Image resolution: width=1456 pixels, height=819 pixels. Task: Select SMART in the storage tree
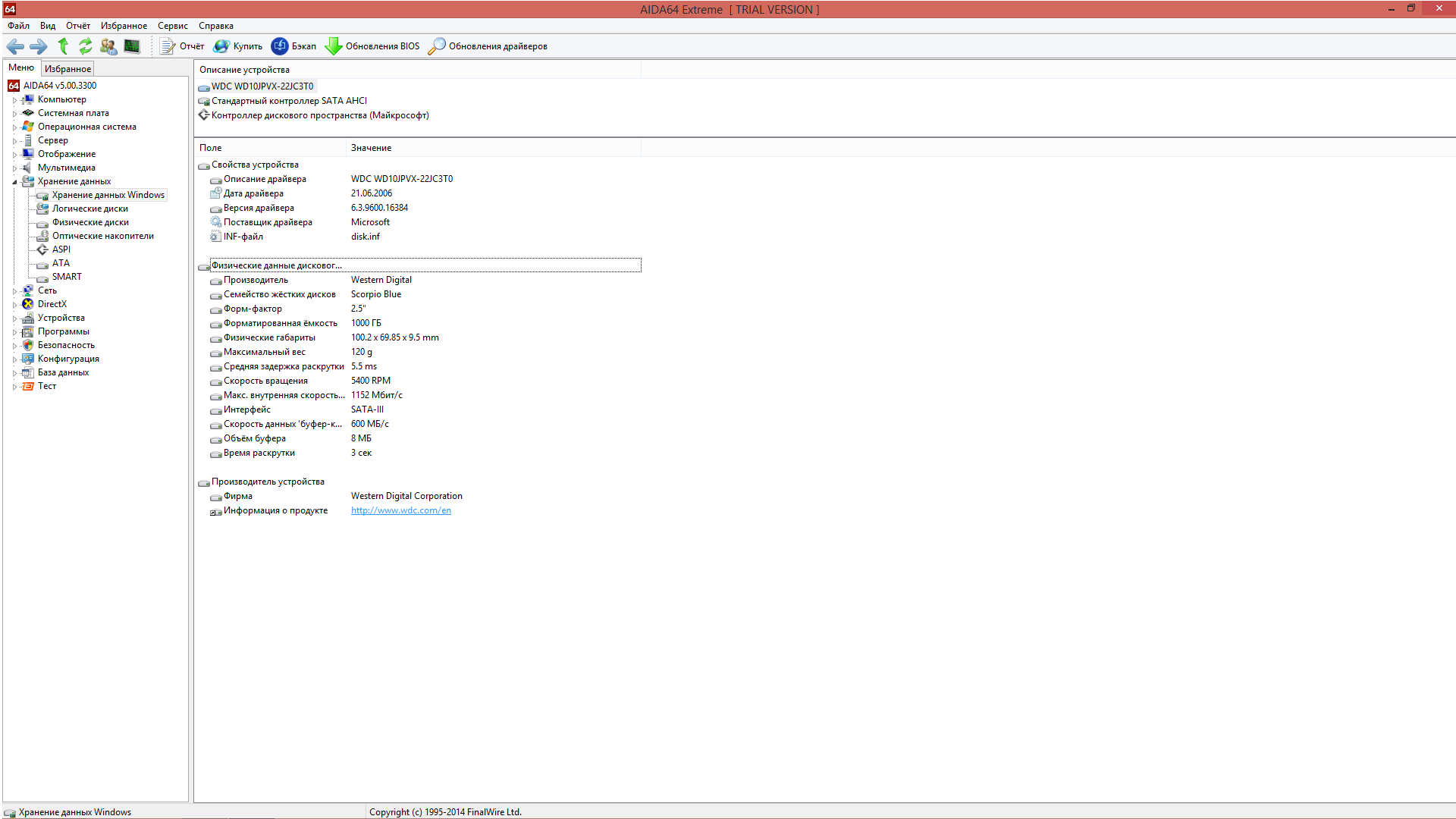67,277
